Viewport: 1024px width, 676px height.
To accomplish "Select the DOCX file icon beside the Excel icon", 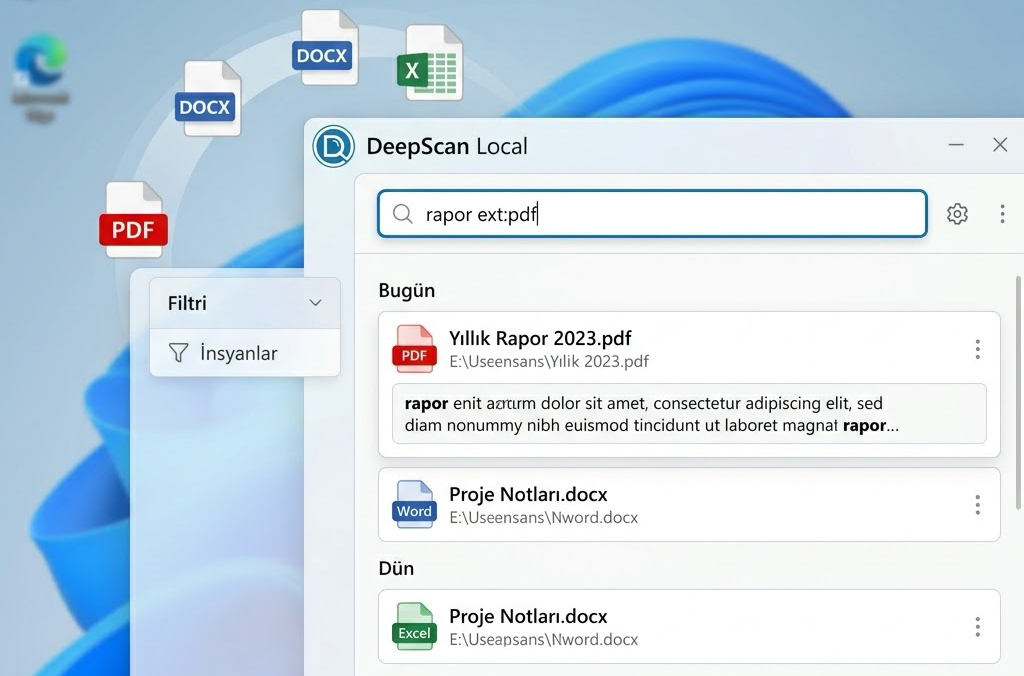I will coord(325,48).
